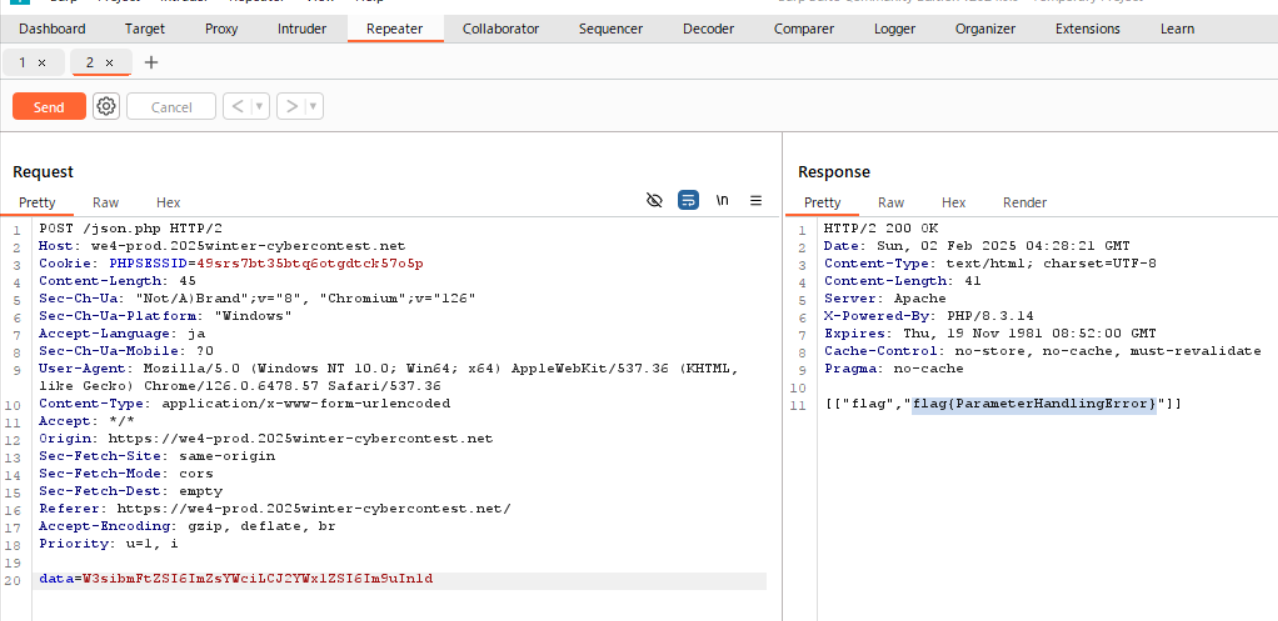This screenshot has height=621, width=1278.
Task: Open the Comparer tab
Action: [x=804, y=29]
